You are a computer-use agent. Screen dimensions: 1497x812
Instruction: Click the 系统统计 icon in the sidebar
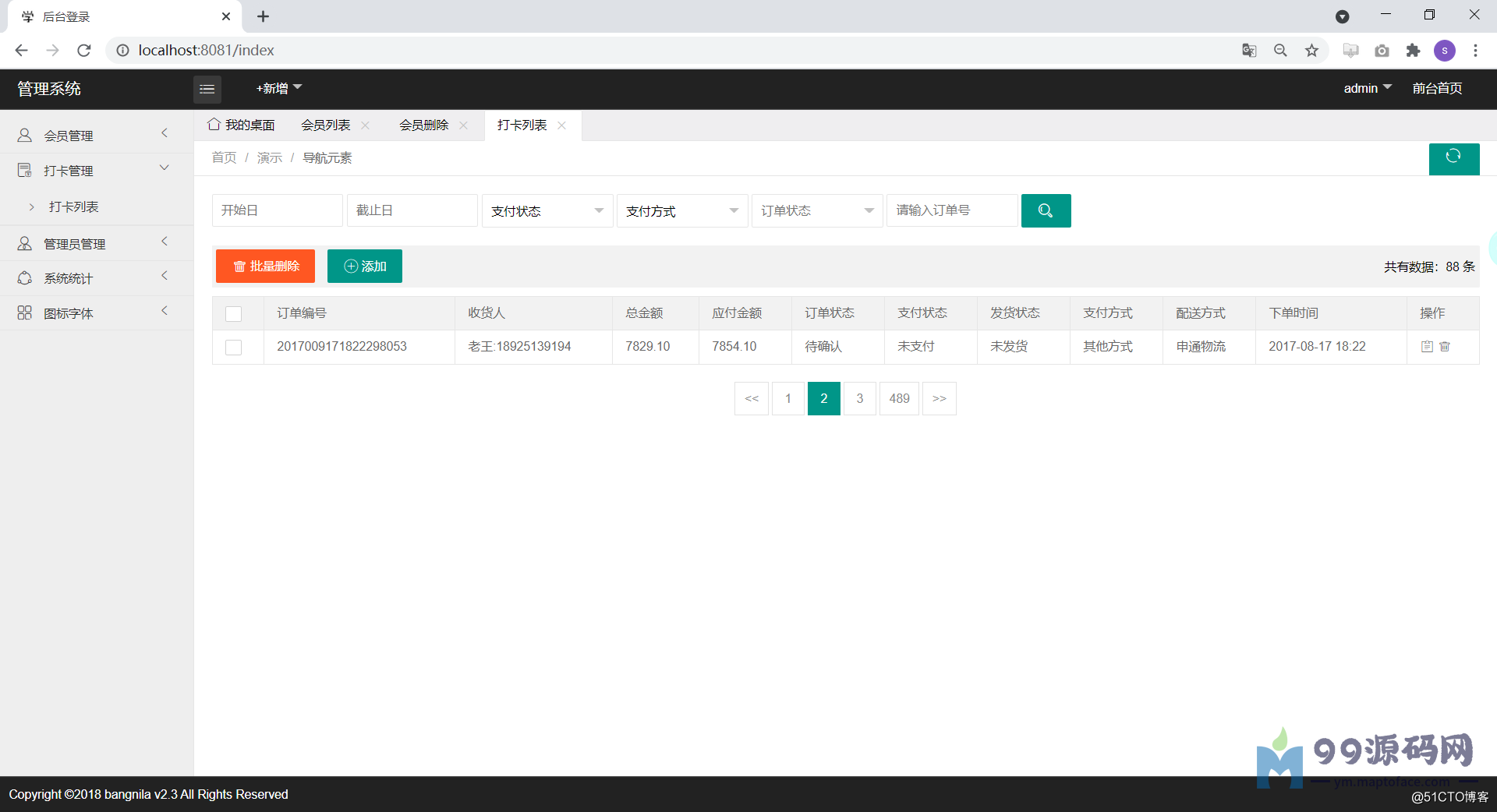click(x=25, y=278)
